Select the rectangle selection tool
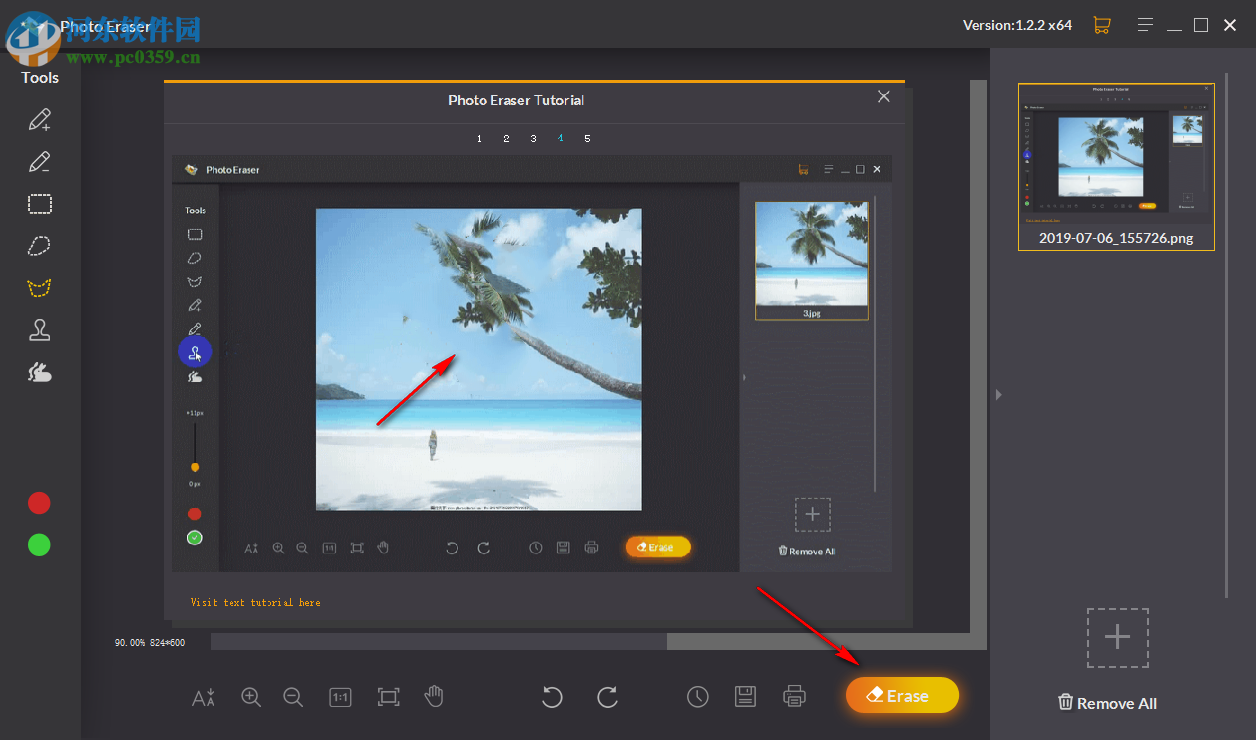Screen dimensions: 1256x740 point(40,204)
